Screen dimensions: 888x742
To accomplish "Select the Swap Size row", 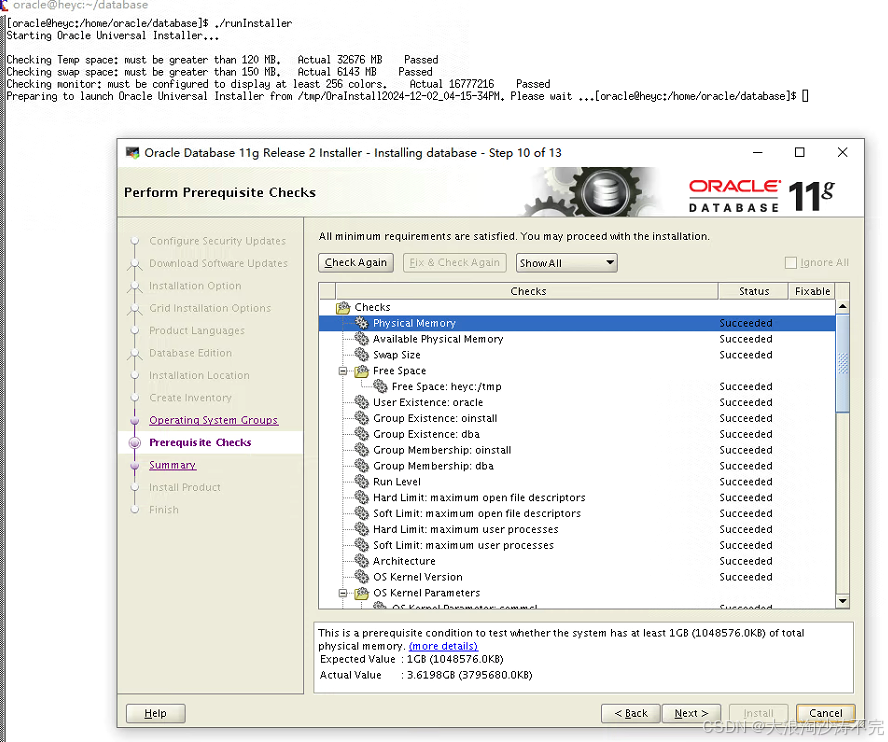I will tap(577, 355).
